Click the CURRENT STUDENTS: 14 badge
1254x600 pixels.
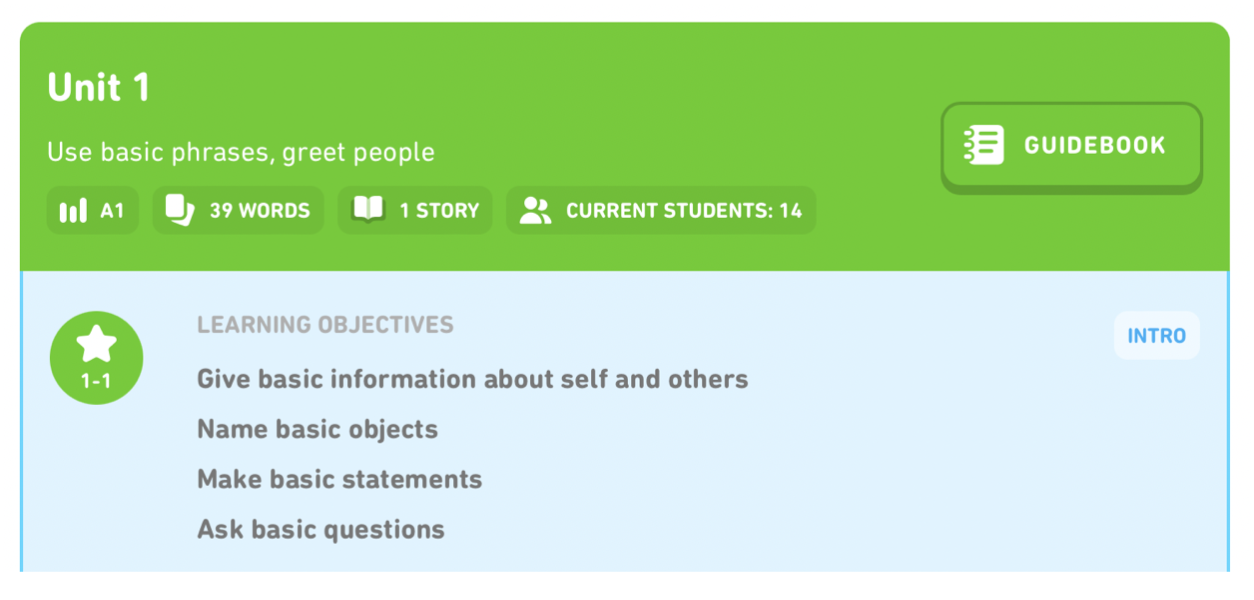(x=661, y=211)
